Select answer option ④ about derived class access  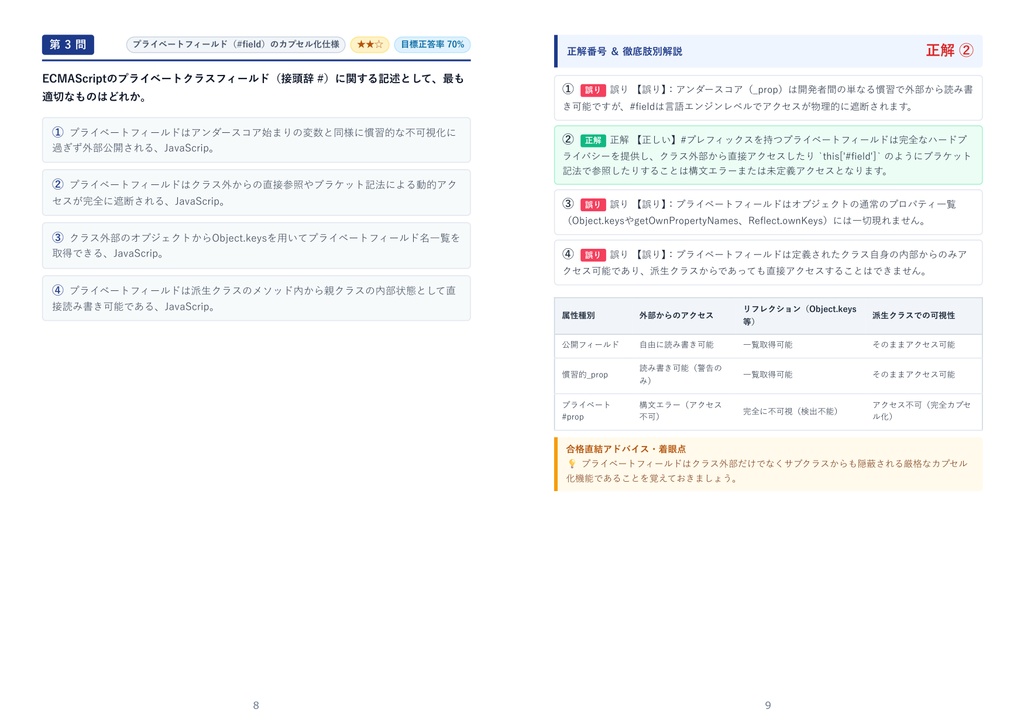[256, 298]
